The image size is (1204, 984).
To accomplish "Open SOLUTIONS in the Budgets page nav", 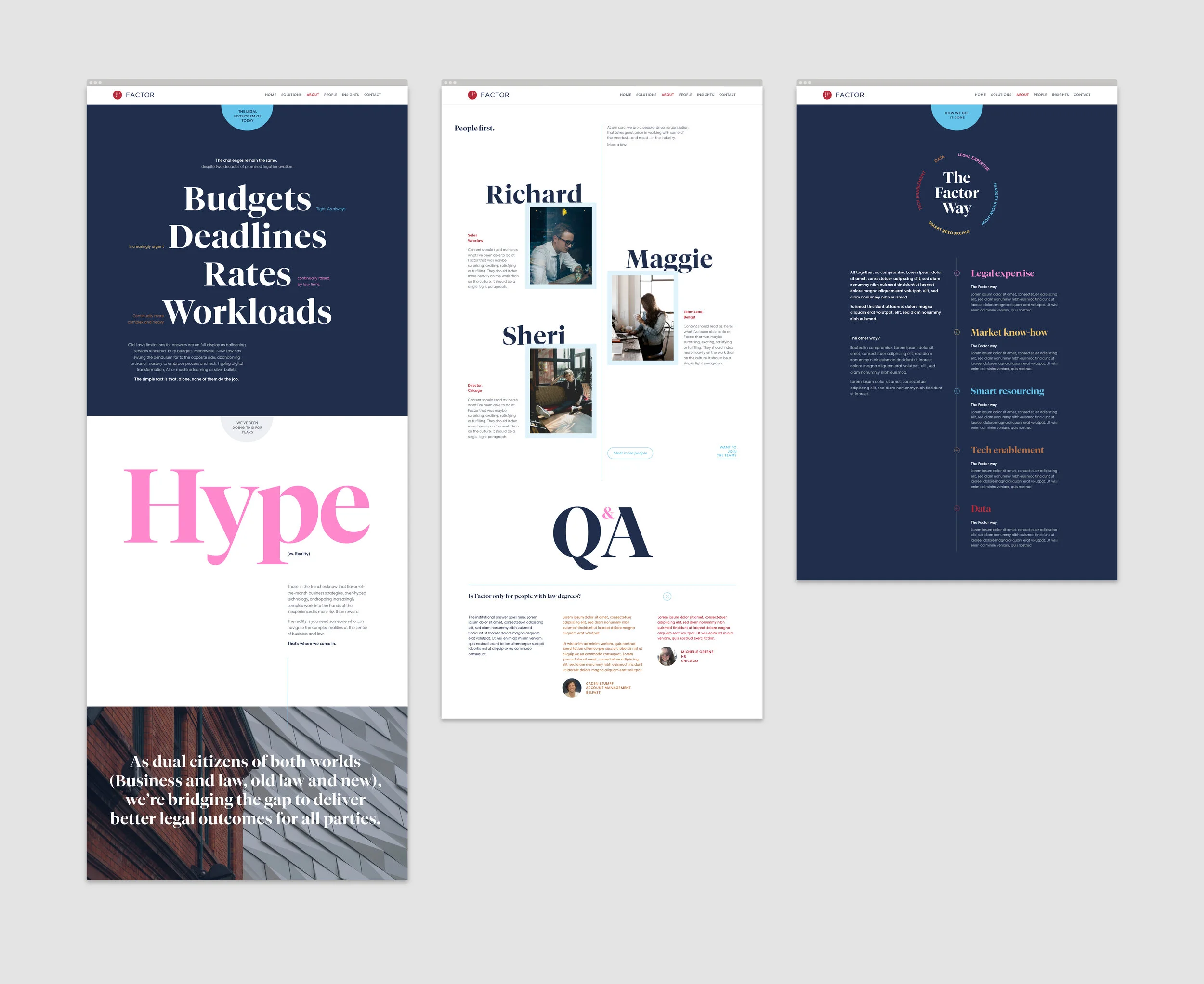I will click(291, 95).
